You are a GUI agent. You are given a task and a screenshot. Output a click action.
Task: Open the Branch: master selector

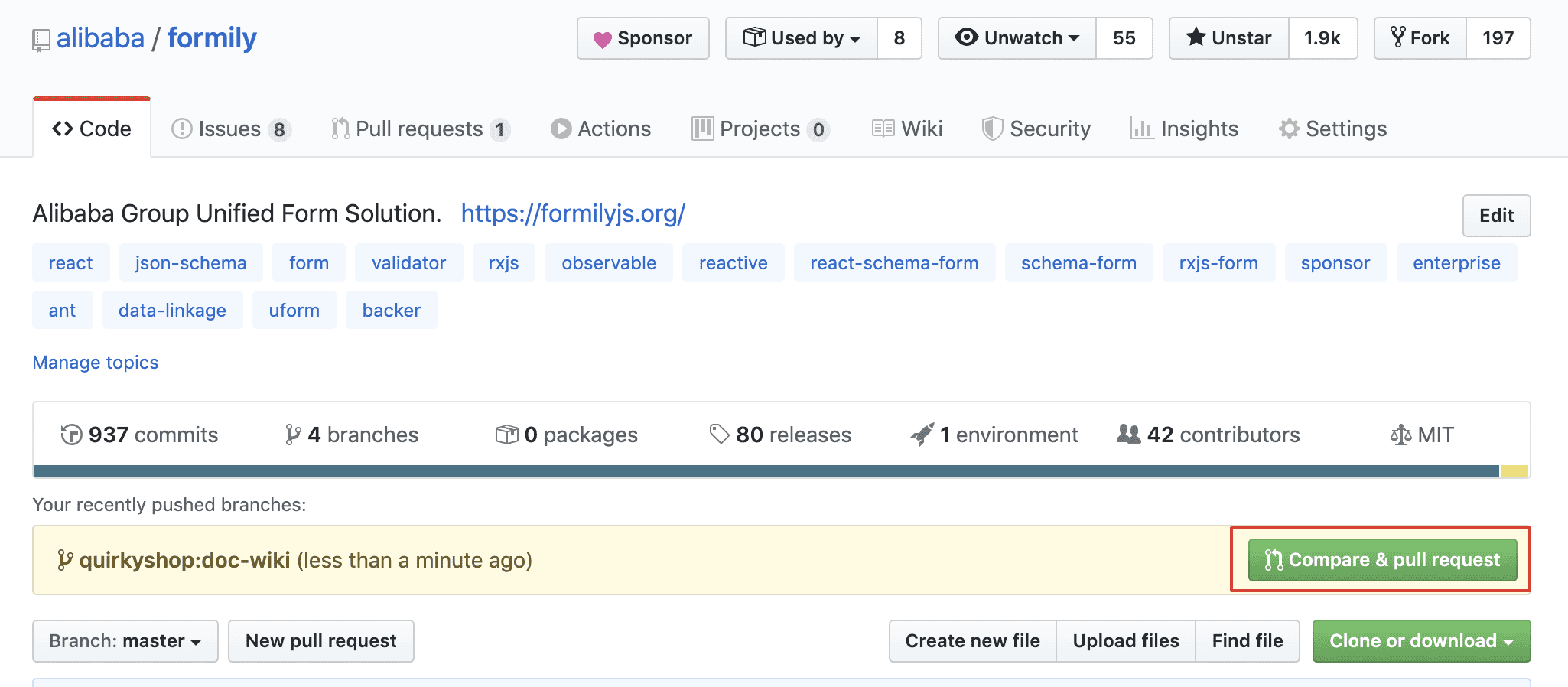pos(125,641)
